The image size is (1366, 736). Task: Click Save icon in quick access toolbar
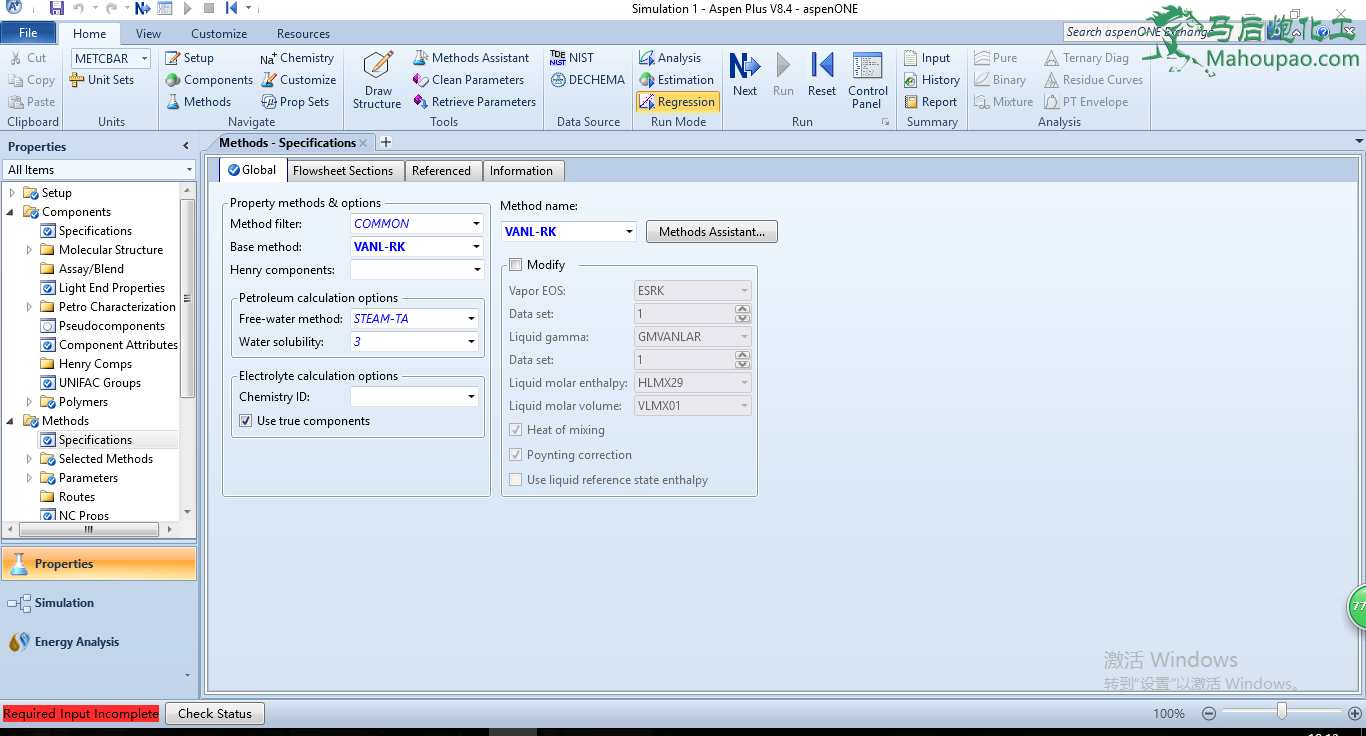pos(57,8)
